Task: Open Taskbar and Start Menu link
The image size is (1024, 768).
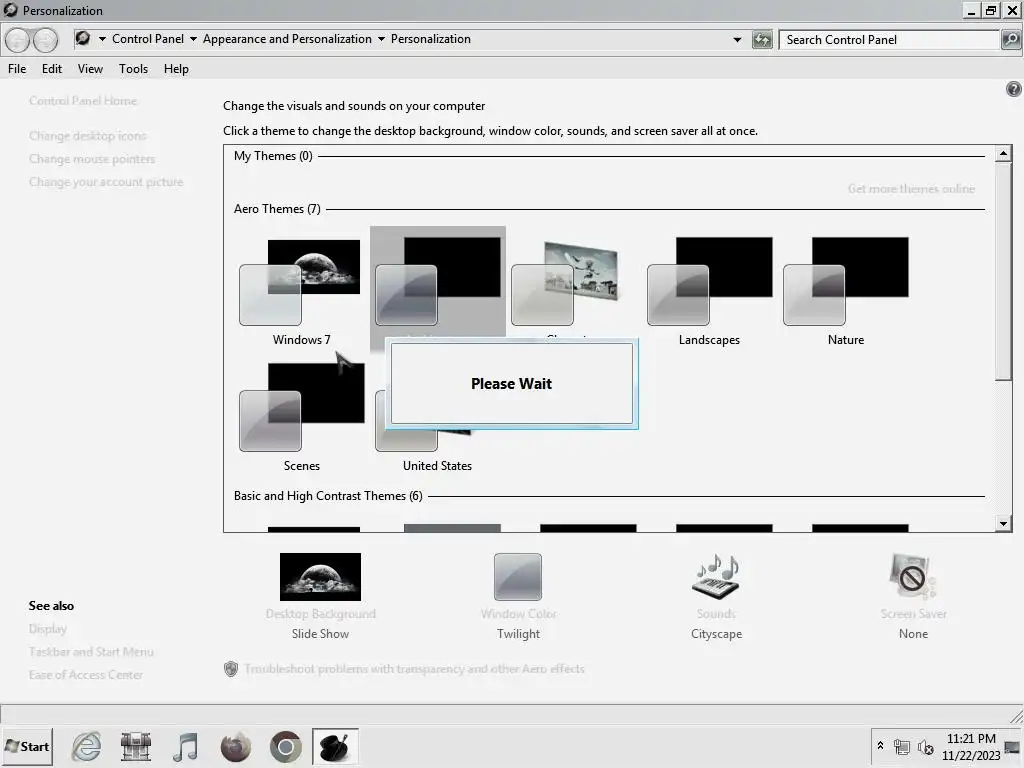Action: 91,652
